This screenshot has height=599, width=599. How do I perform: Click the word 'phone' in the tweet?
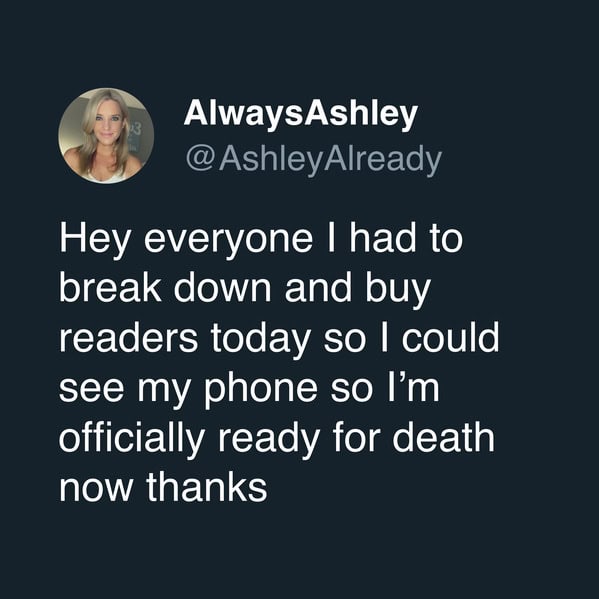click(x=261, y=390)
